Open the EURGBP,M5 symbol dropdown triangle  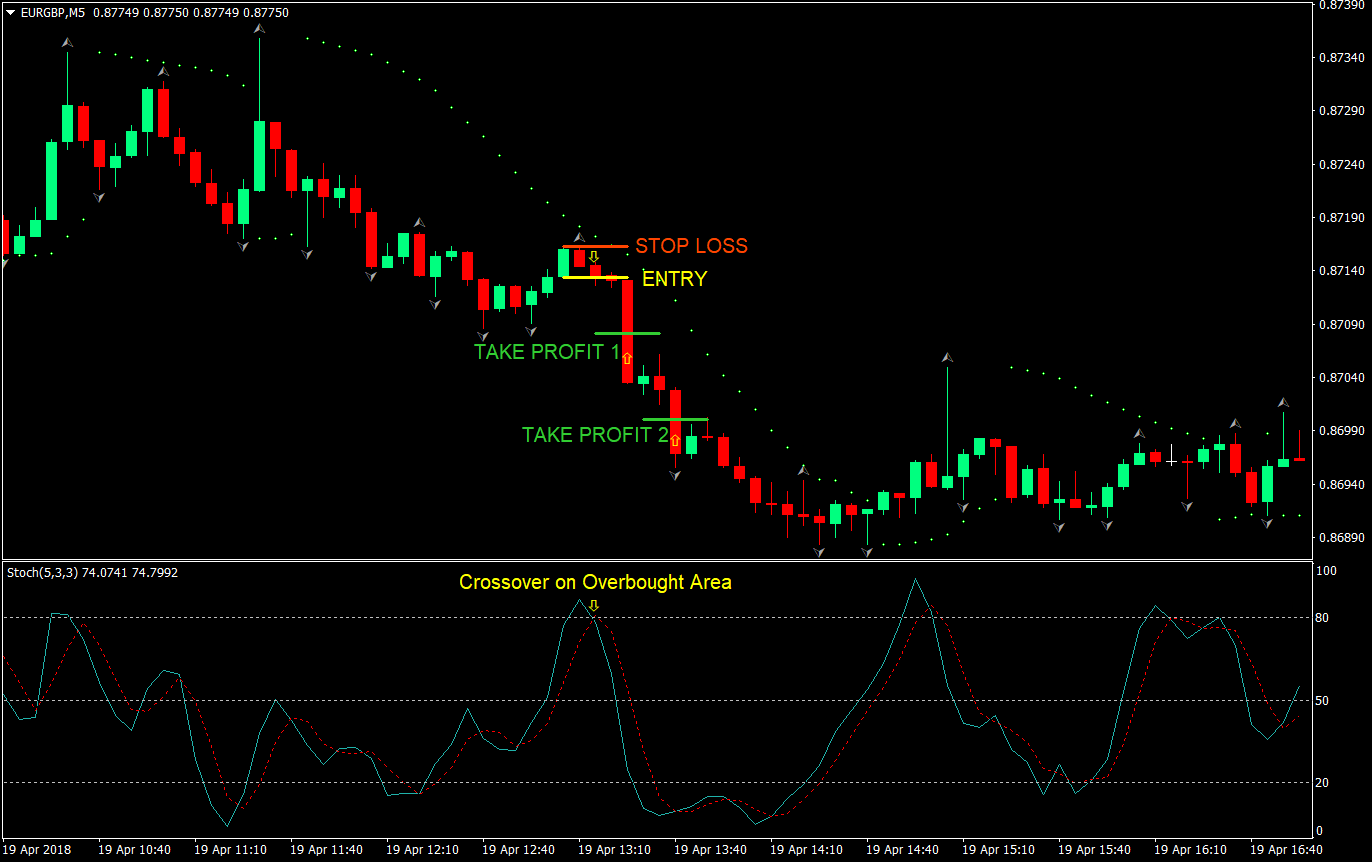[10, 13]
